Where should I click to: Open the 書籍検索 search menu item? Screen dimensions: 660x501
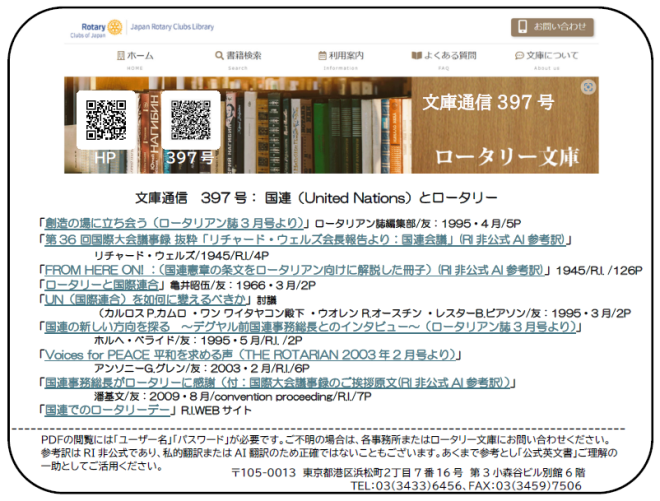pyautogui.click(x=238, y=56)
